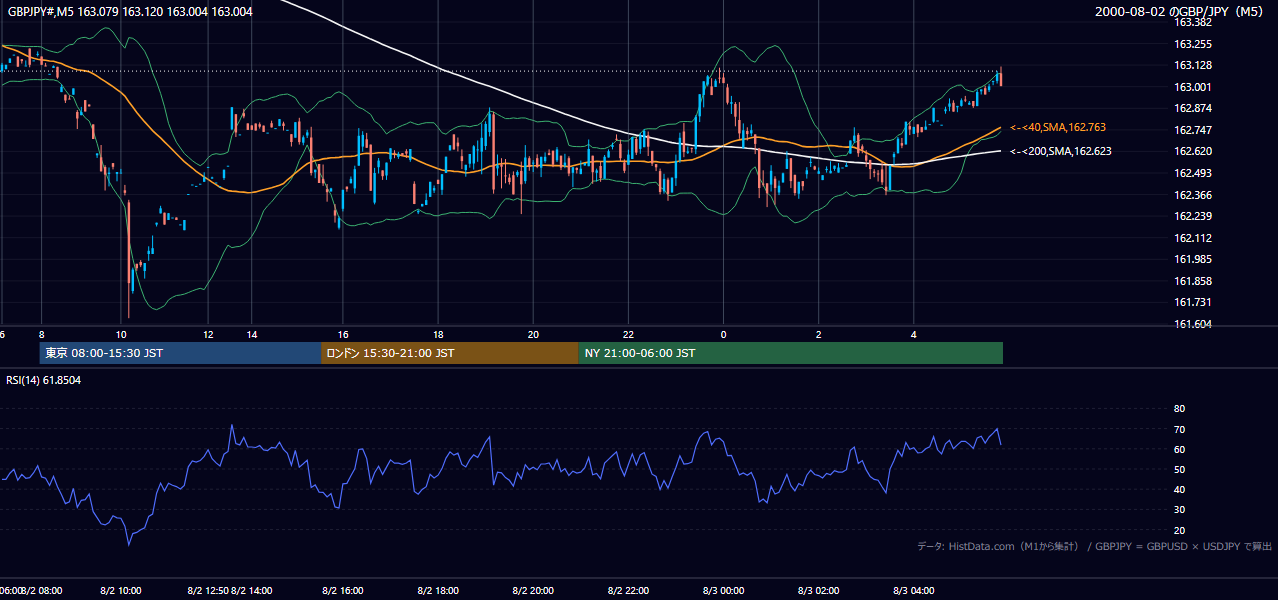Click hour tick '4' under the price chart
The image size is (1278, 600).
[x=913, y=334]
